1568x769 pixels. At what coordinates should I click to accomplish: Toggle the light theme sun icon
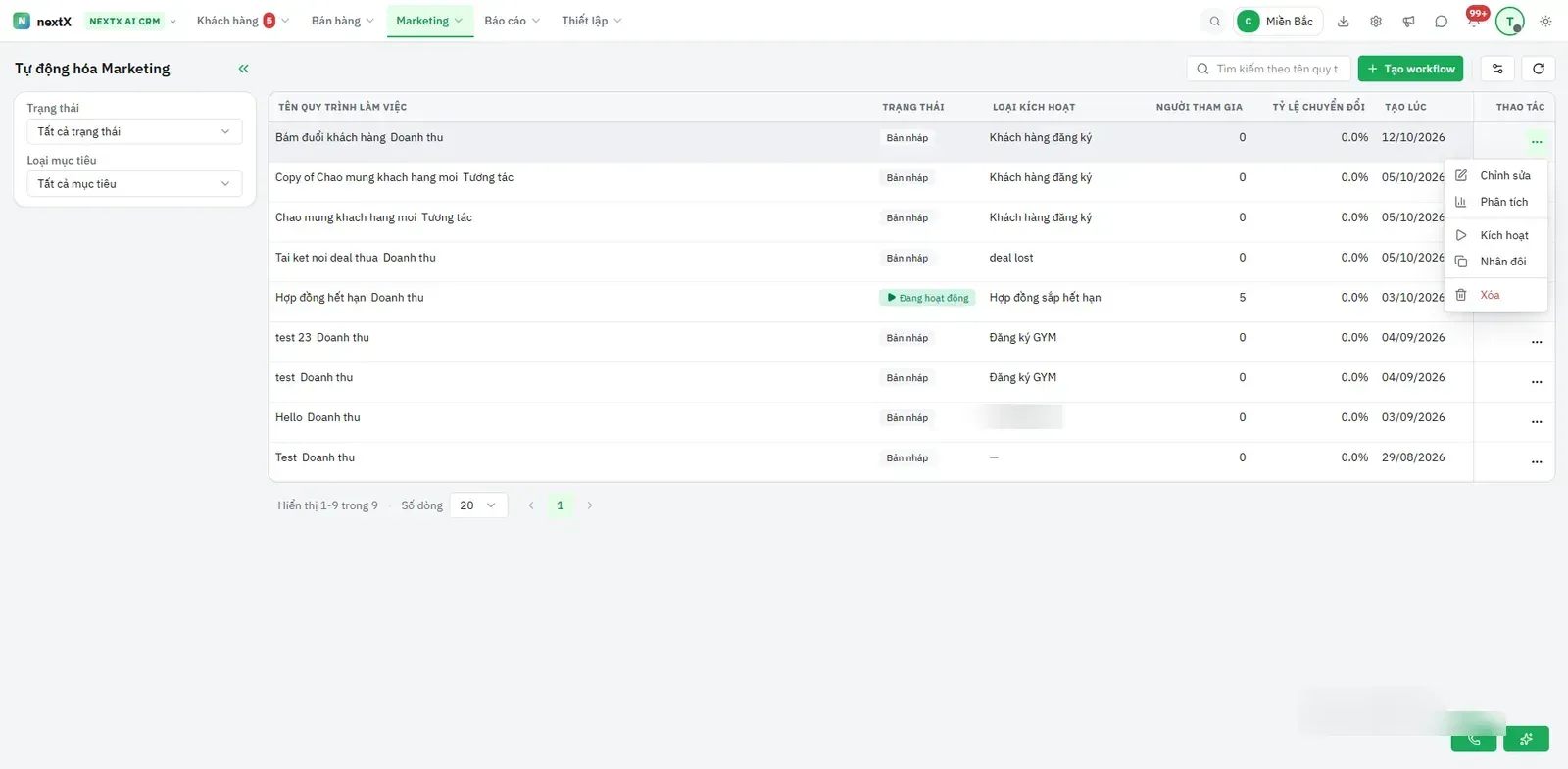pos(1545,21)
